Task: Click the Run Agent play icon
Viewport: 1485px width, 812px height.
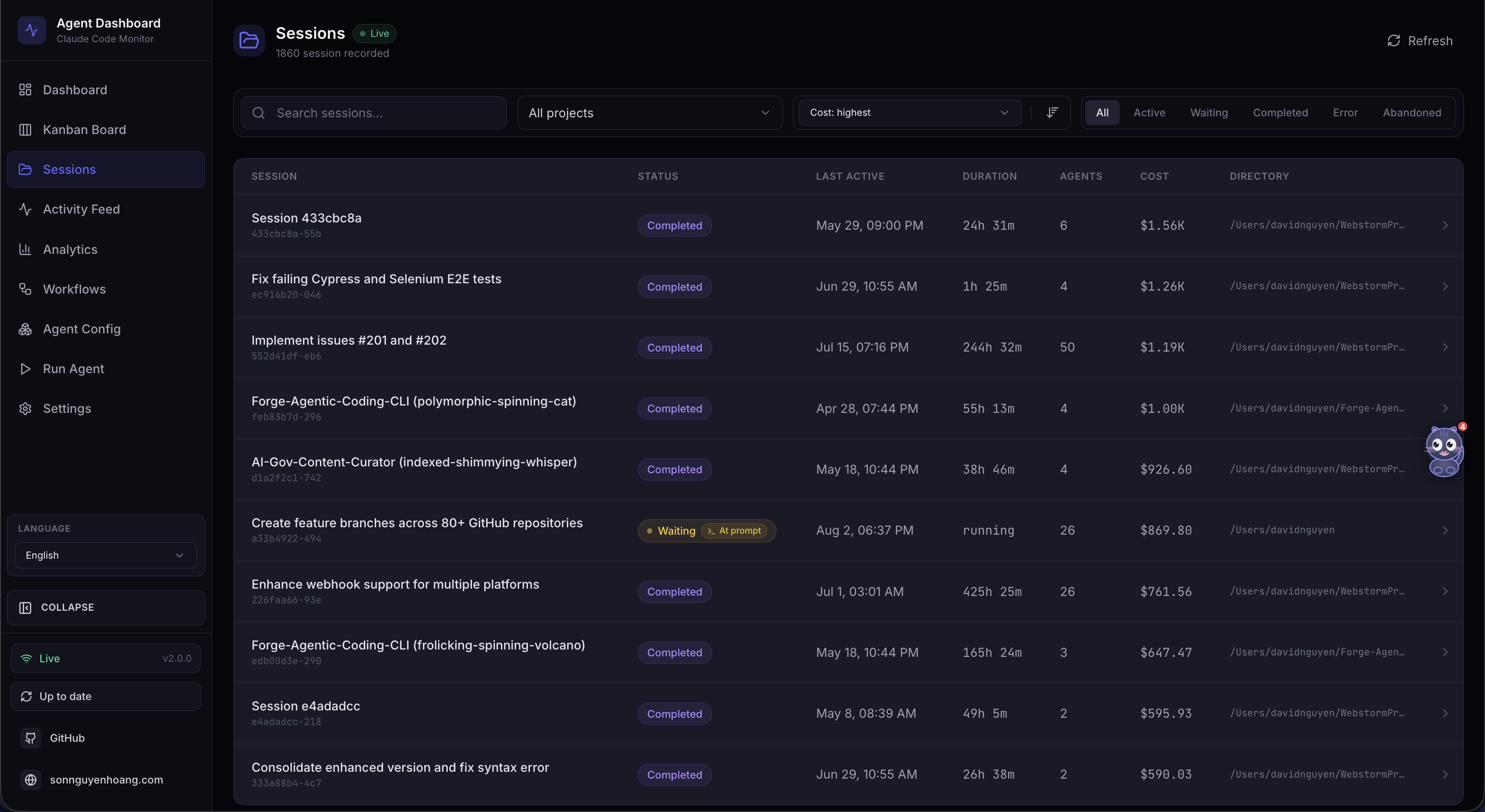Action: coord(25,369)
